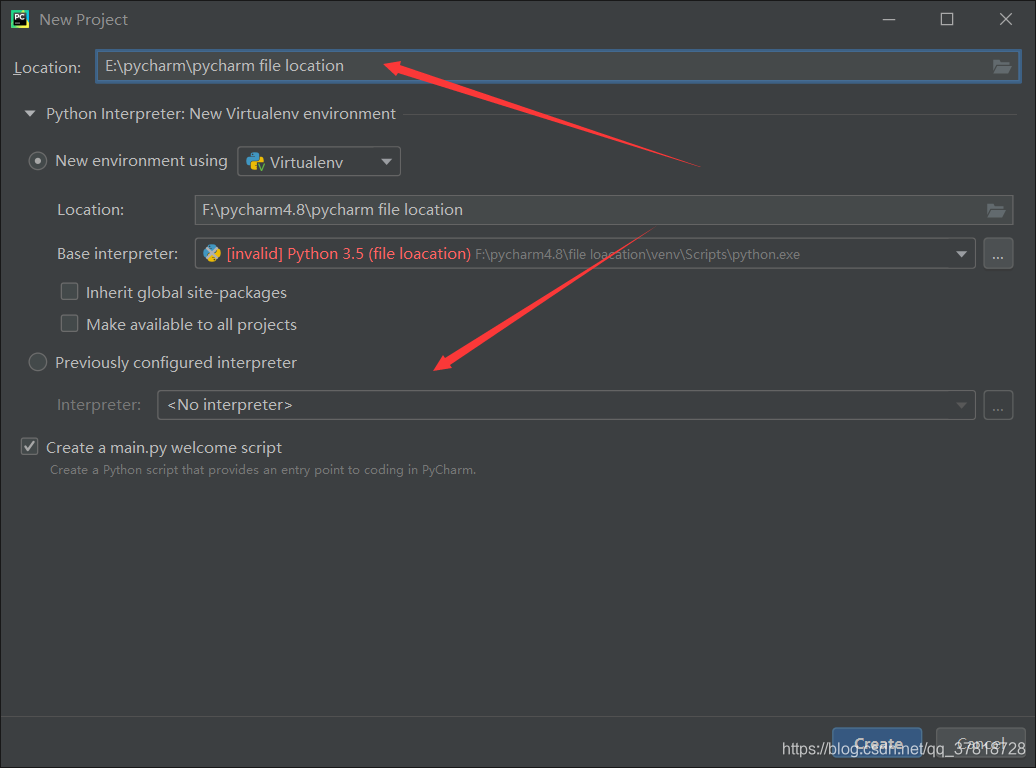The width and height of the screenshot is (1036, 768).
Task: Click the 'Python Interpreter: New Virtualenv environment' heading
Action: (x=221, y=114)
